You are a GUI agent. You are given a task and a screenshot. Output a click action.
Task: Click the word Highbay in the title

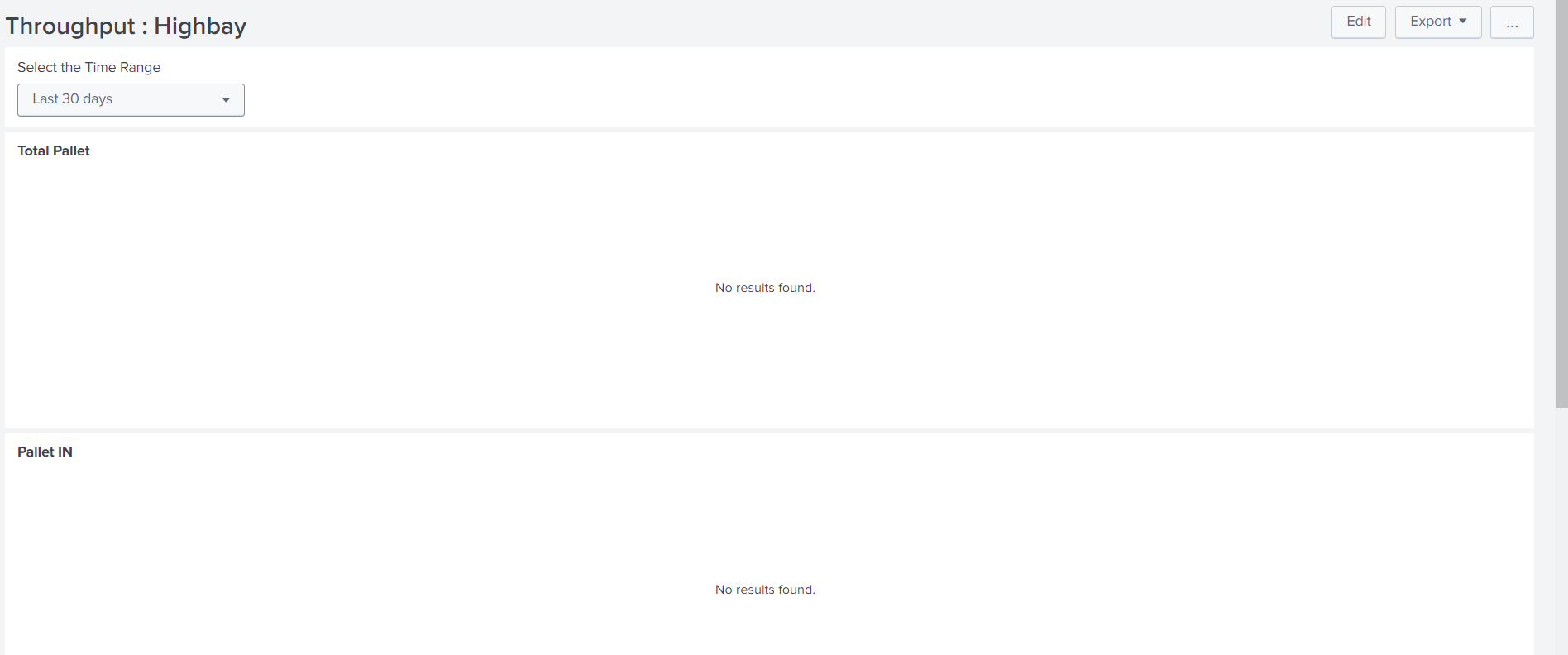[x=200, y=26]
